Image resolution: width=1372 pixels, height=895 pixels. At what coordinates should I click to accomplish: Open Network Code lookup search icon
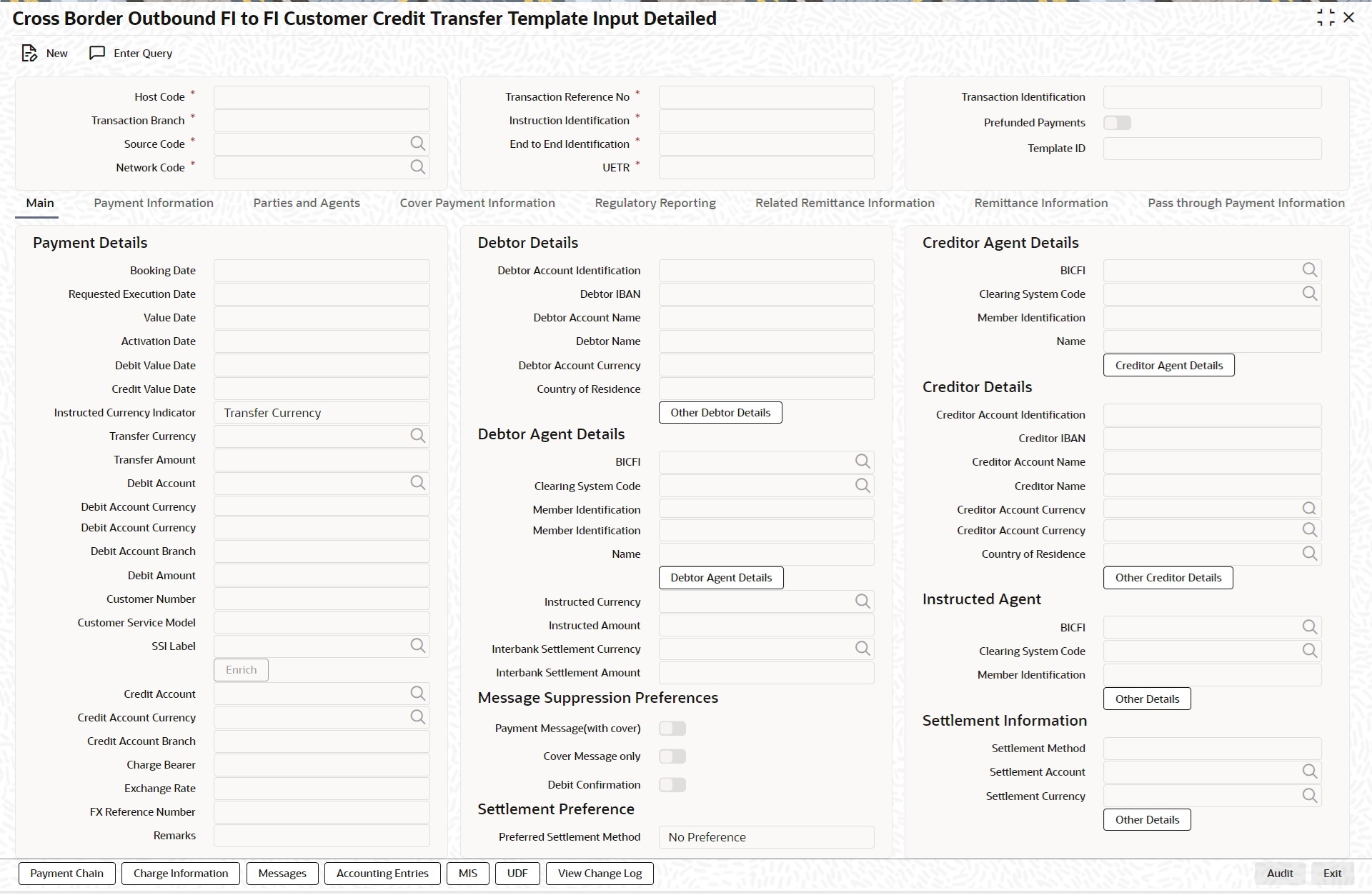[417, 168]
